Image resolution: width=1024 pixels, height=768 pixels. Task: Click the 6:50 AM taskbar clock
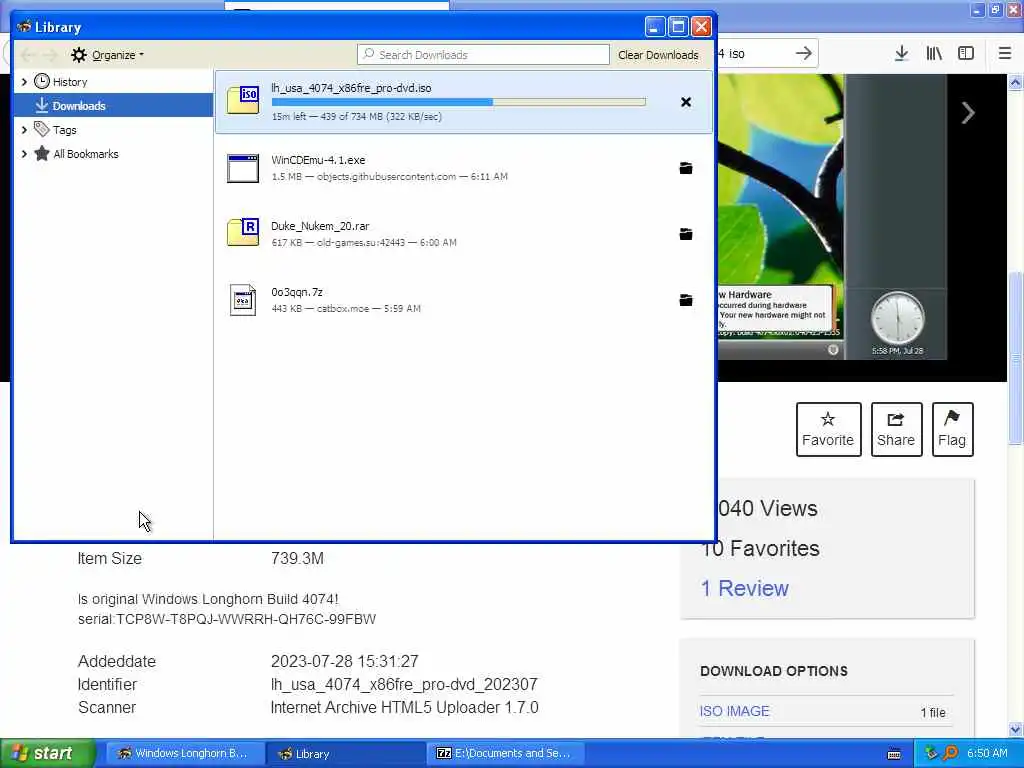click(987, 753)
